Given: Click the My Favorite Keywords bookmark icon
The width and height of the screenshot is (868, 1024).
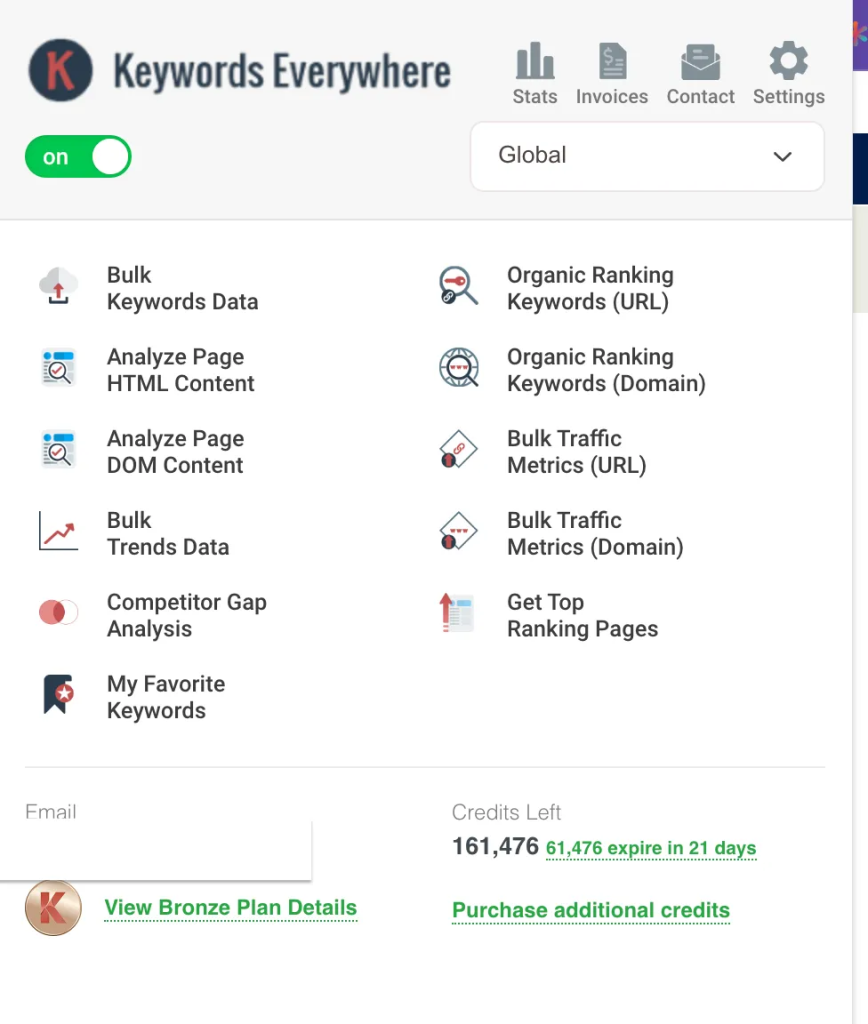Looking at the screenshot, I should (58, 695).
